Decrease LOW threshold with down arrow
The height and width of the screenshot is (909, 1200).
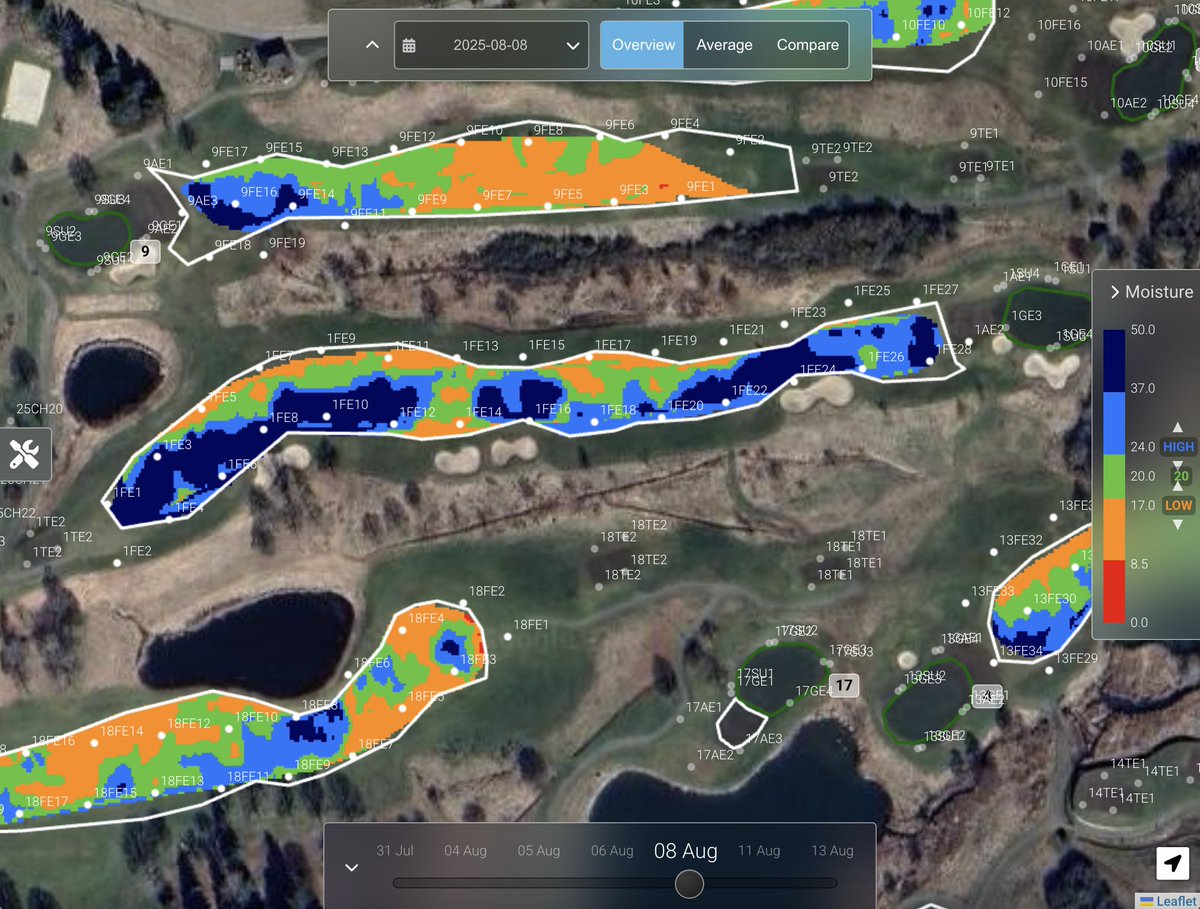1177,524
